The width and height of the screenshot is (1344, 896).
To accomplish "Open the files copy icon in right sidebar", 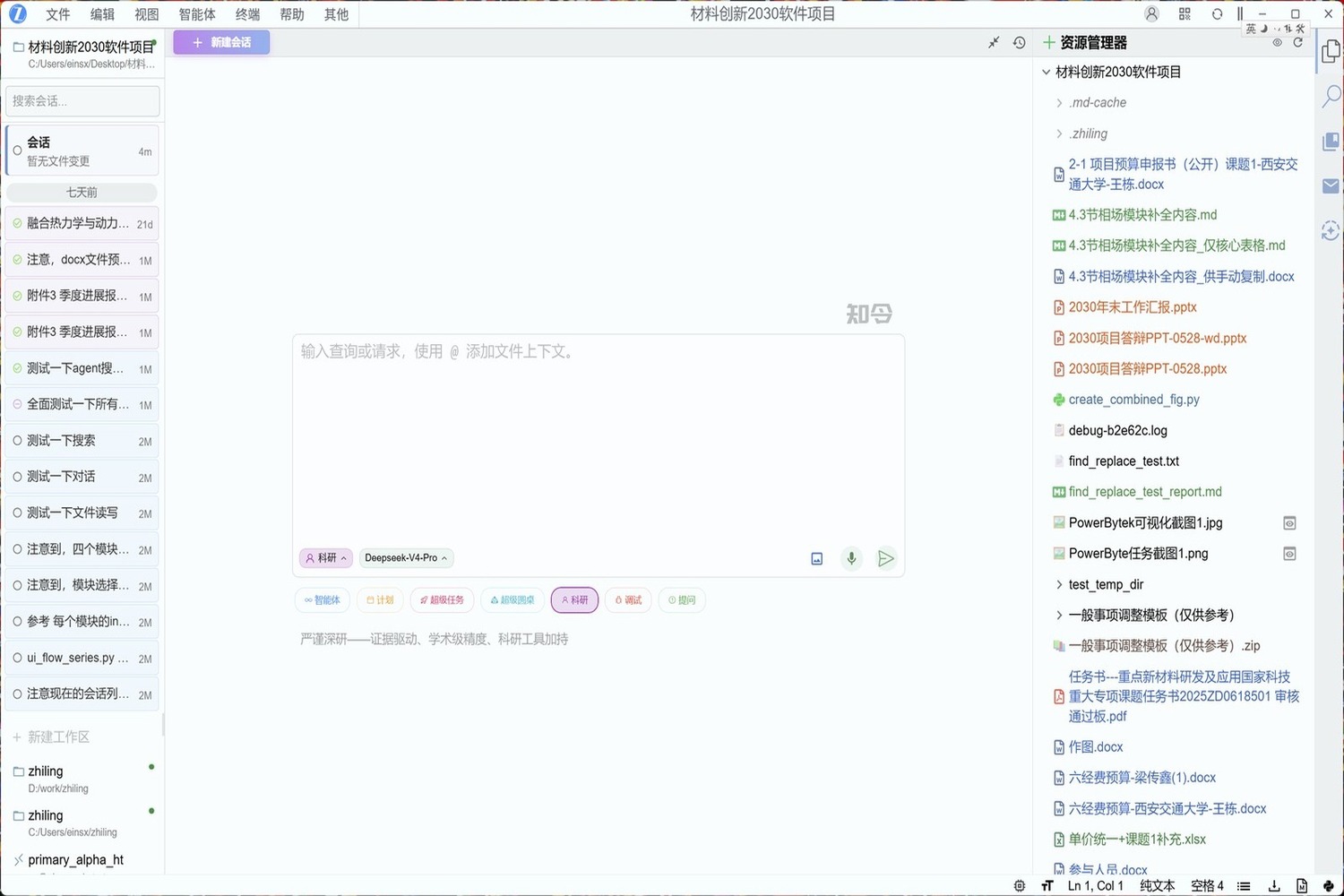I will [1331, 53].
